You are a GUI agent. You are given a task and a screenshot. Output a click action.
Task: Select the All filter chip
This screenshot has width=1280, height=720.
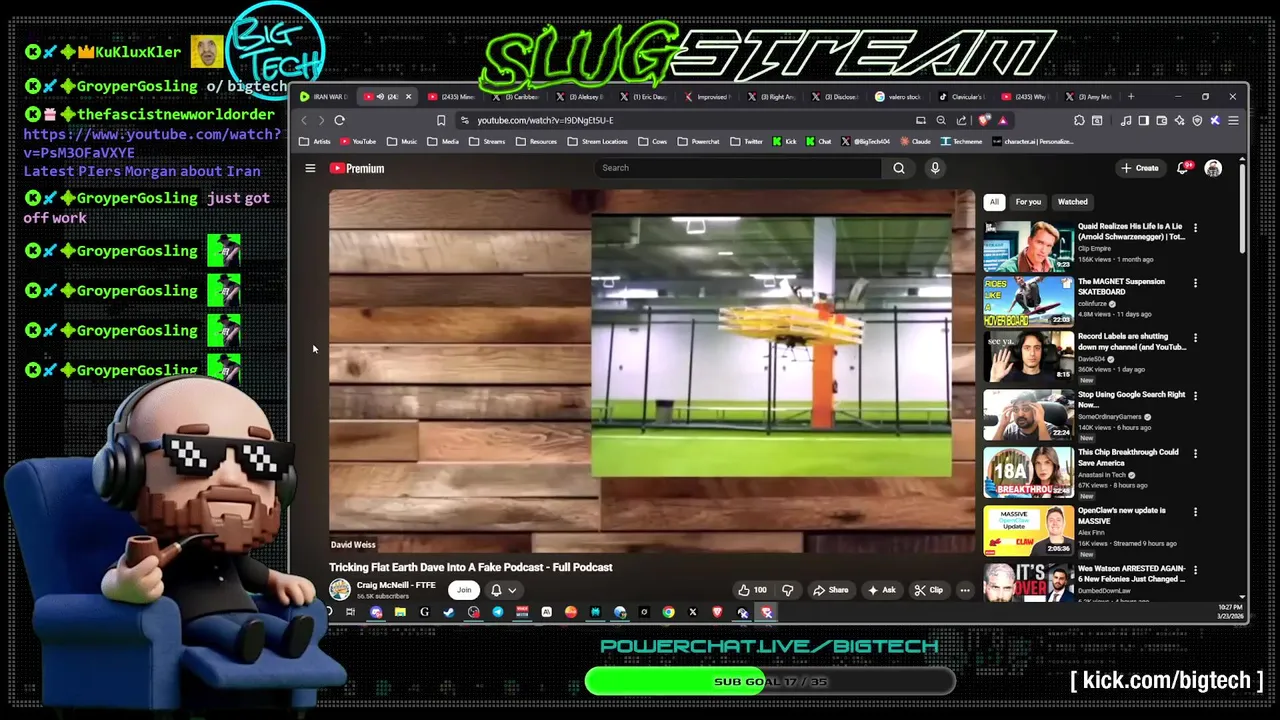[x=994, y=201]
